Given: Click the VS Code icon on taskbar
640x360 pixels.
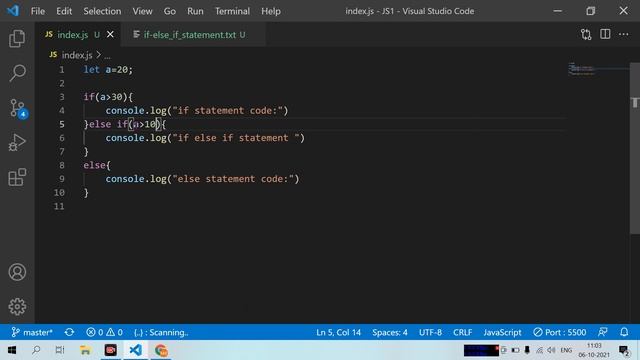Looking at the screenshot, I should click(136, 350).
